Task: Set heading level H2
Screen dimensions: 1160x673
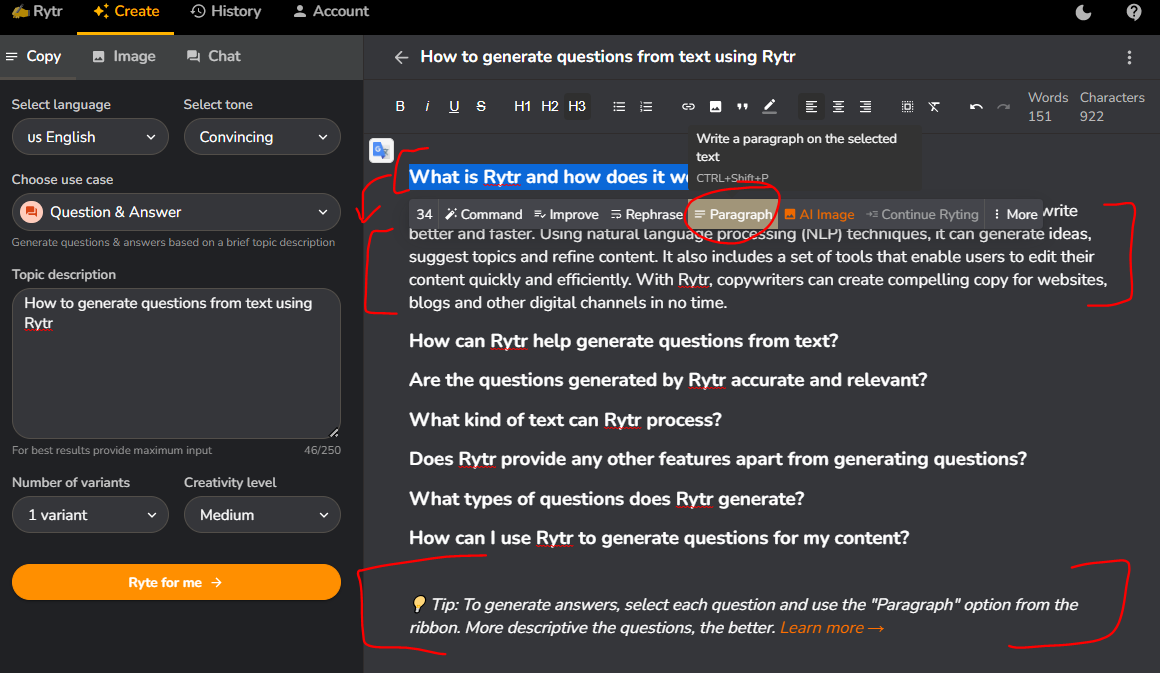Action: click(x=550, y=106)
